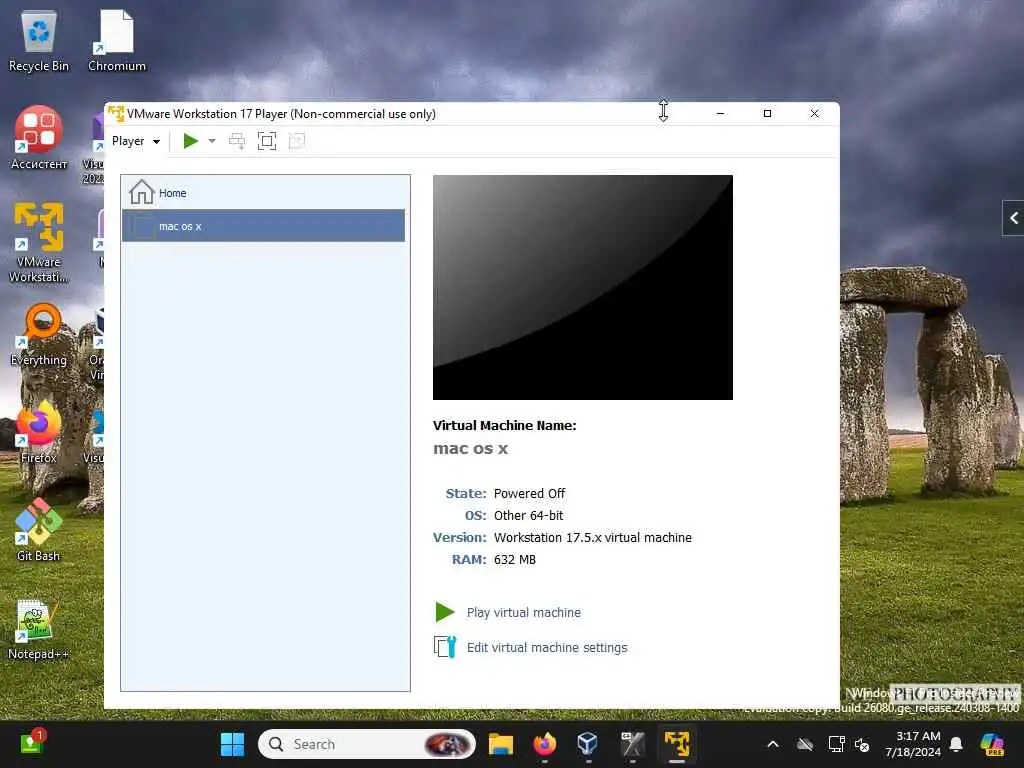Click the green Play toolbar button
The height and width of the screenshot is (768, 1024).
[x=191, y=141]
